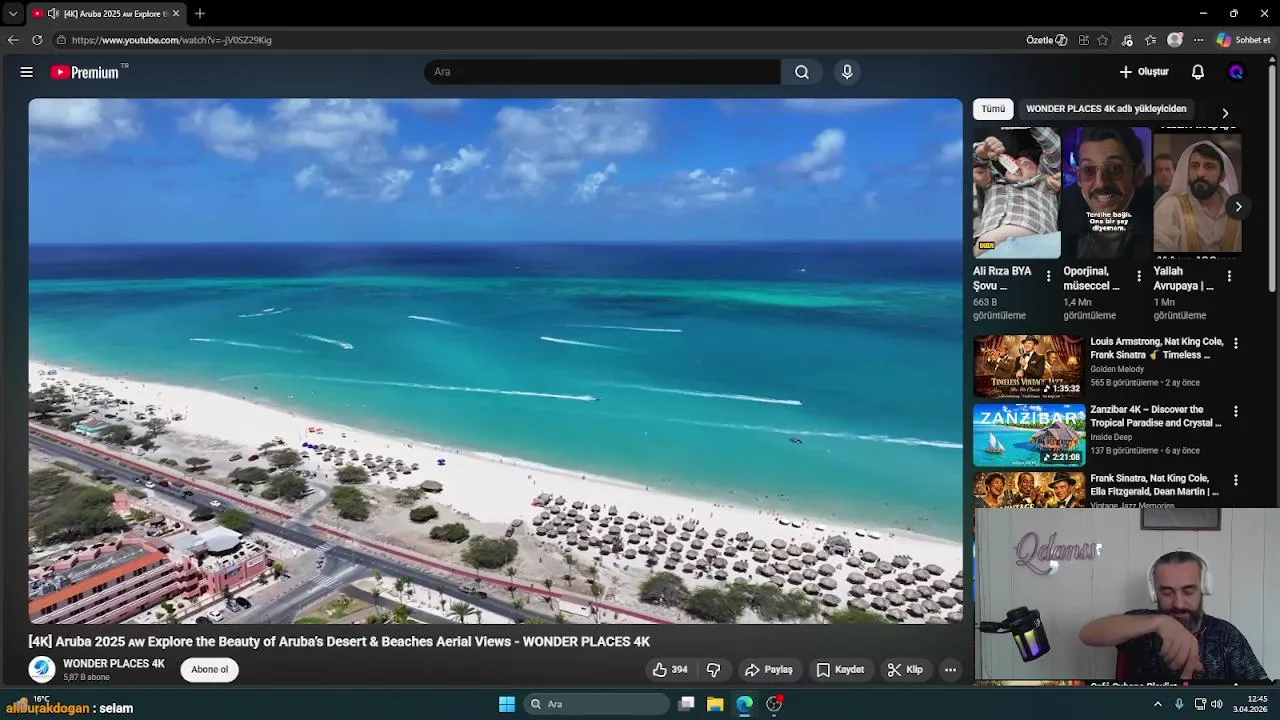Open Edge settings and more menu
Image resolution: width=1280 pixels, height=720 pixels.
pos(1199,40)
